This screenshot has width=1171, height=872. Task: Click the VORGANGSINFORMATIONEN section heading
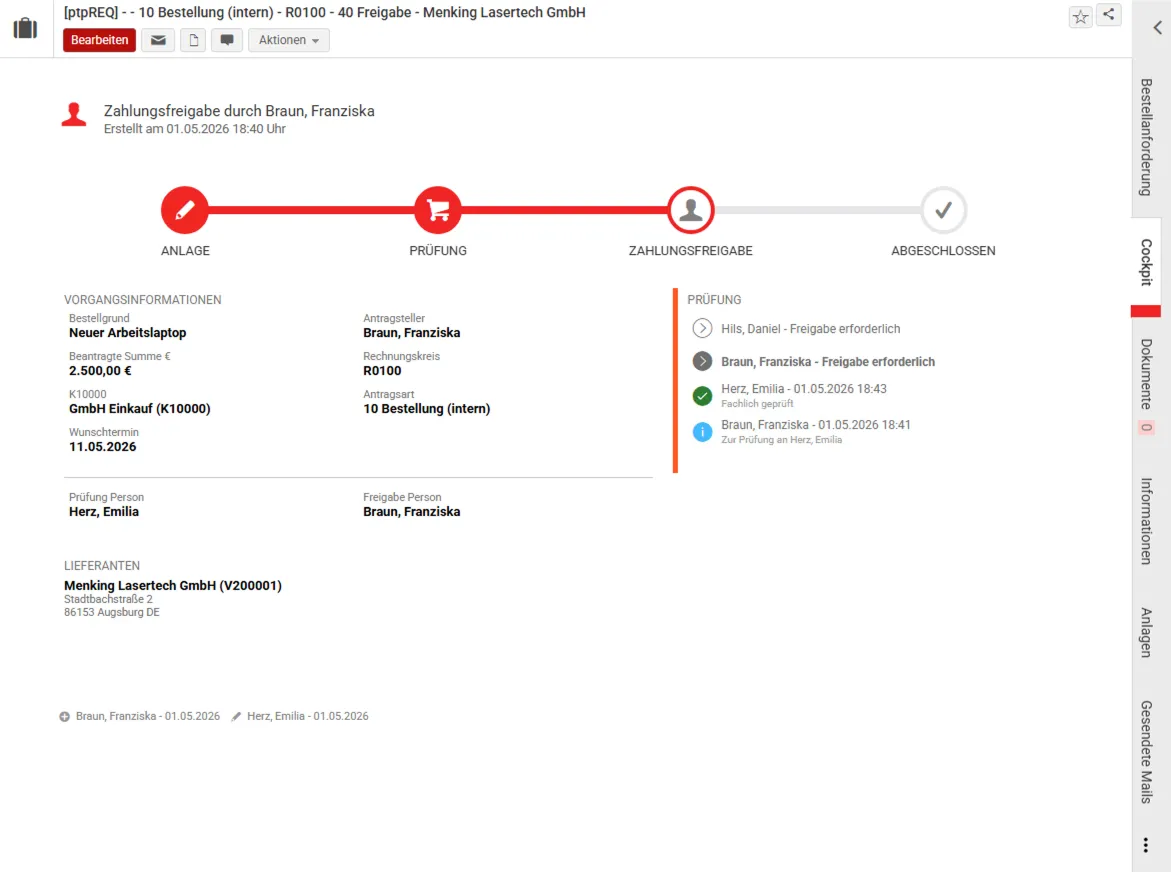pyautogui.click(x=143, y=300)
